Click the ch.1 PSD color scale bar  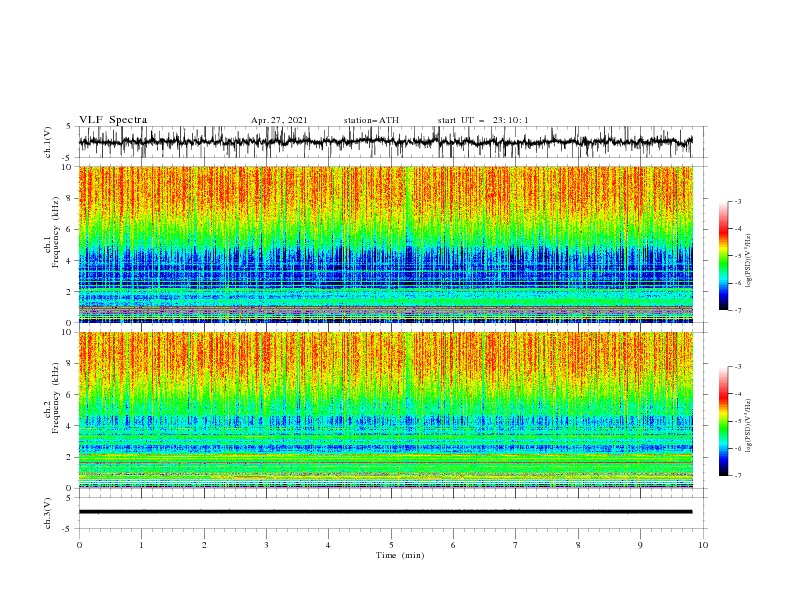(x=724, y=256)
